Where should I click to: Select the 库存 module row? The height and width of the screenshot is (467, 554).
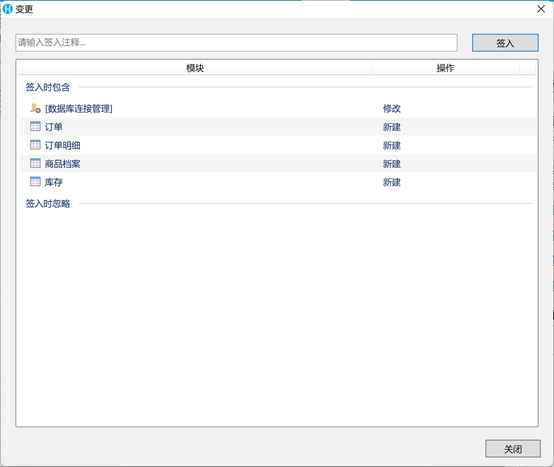coord(278,182)
